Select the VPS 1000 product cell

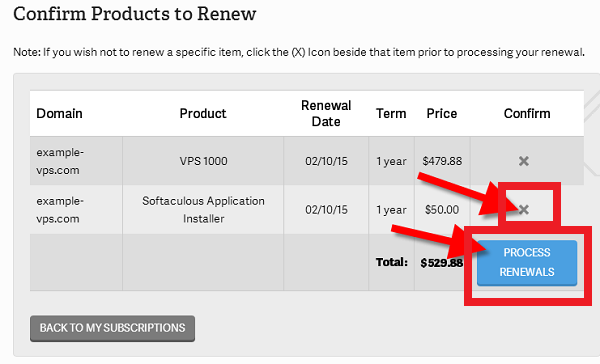(x=203, y=161)
